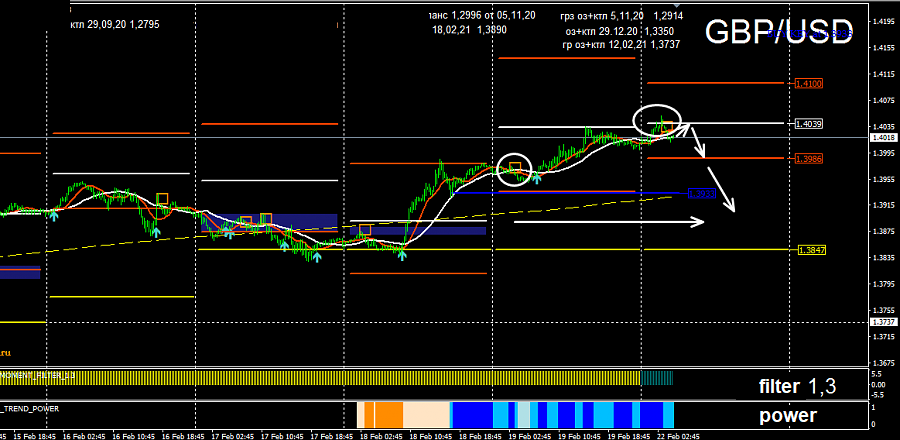This screenshot has height=440, width=900.
Task: Click the chart shift triangle marker at top
Action: 676,4
